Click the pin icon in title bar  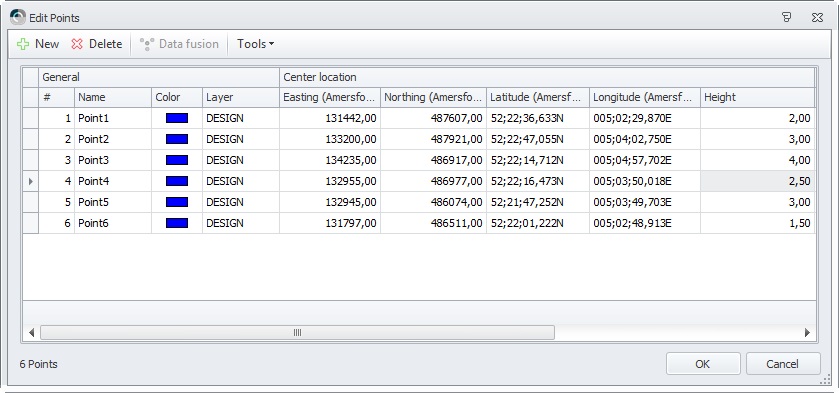click(787, 17)
